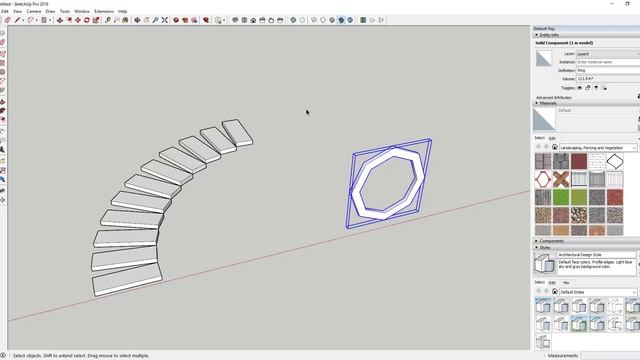640x360 pixels.
Task: Pick the bright green grass material swatch
Action: pos(561,198)
